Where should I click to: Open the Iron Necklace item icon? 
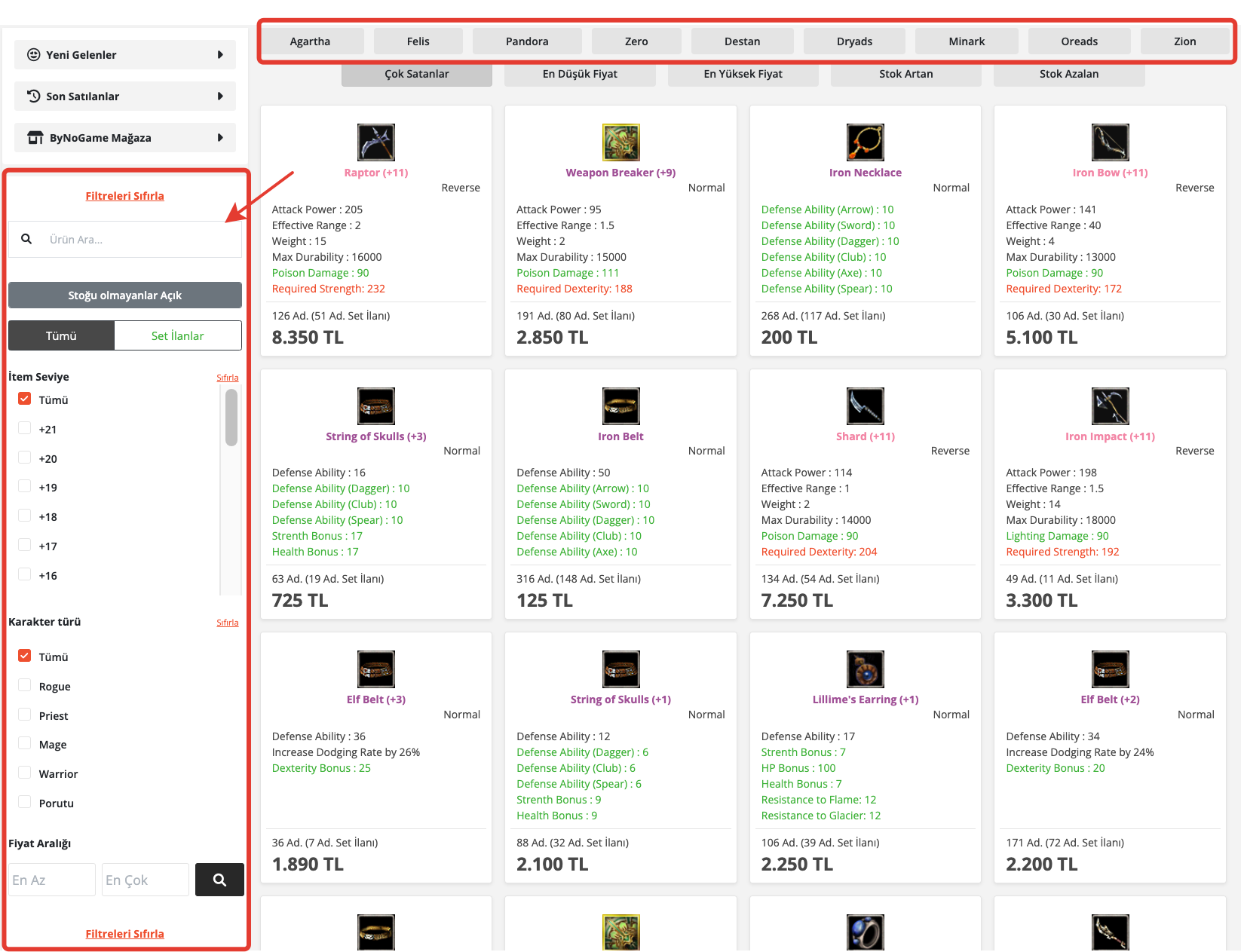865,142
